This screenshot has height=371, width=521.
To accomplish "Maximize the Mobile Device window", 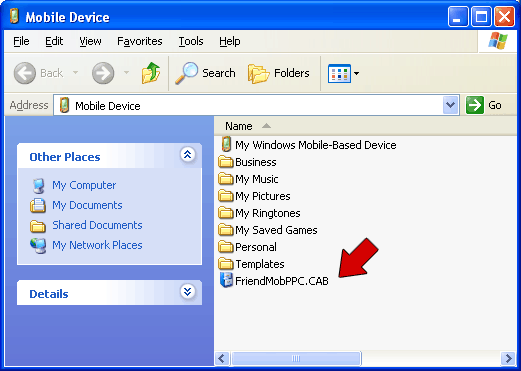I will (x=481, y=17).
